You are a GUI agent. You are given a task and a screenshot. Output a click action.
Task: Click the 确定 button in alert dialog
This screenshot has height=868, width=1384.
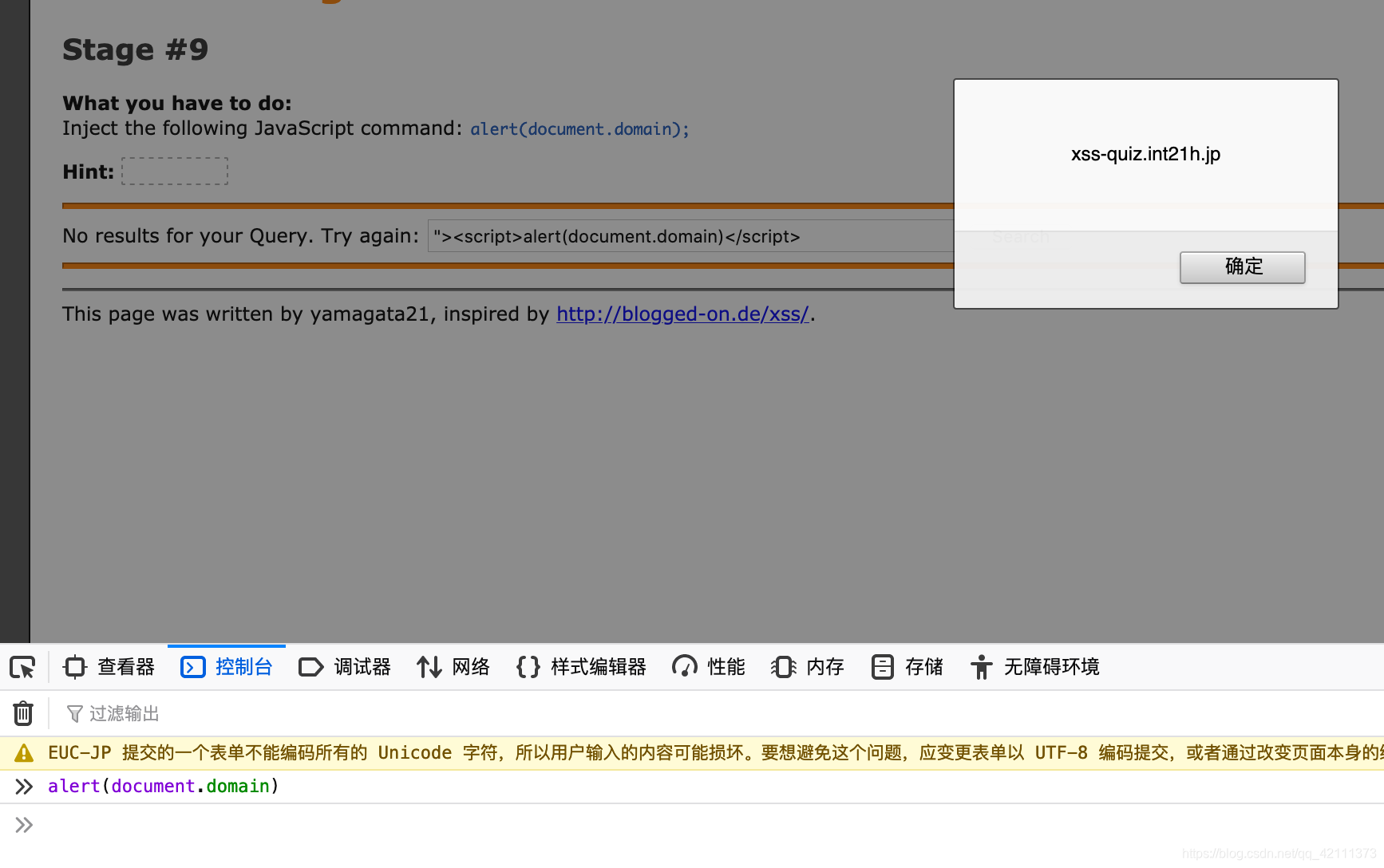point(1242,267)
